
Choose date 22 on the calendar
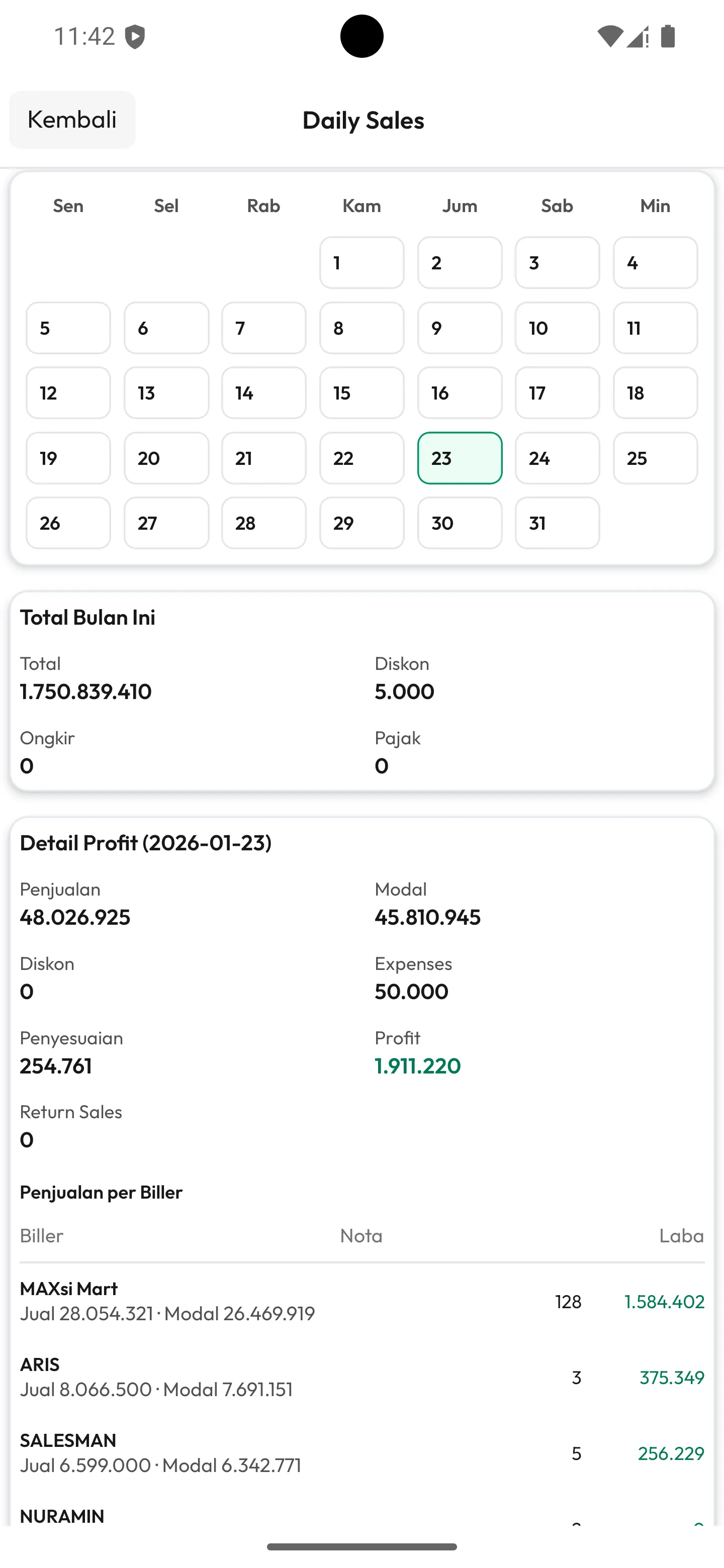coord(361,458)
